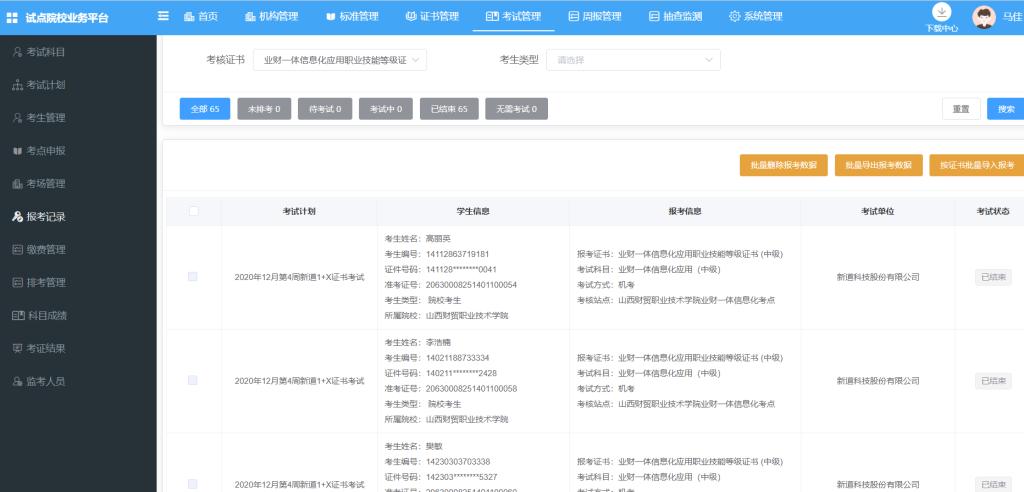Click 已结束 status tag in 高丽英's row
This screenshot has width=1024, height=492.
993,277
